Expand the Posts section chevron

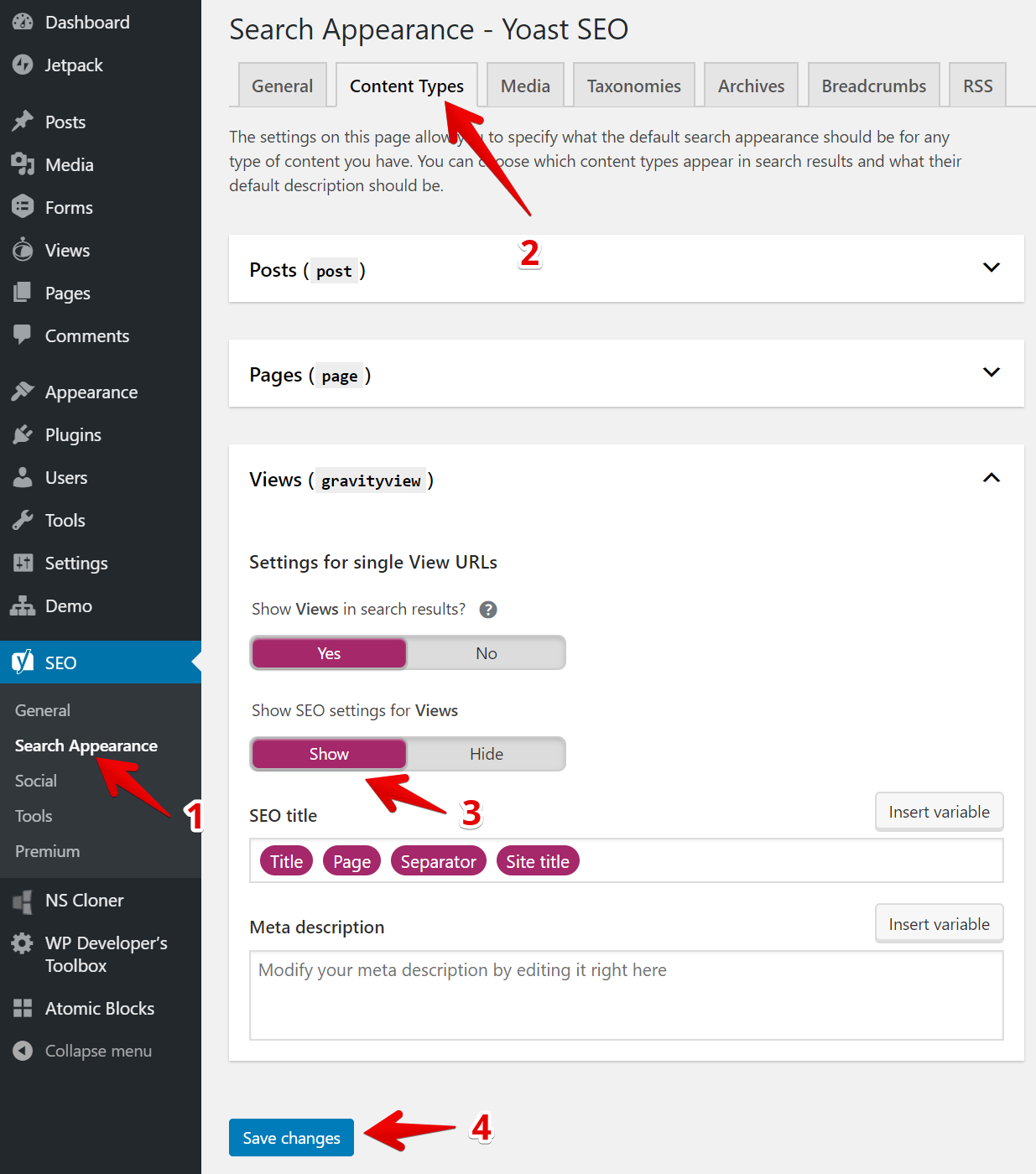(991, 268)
